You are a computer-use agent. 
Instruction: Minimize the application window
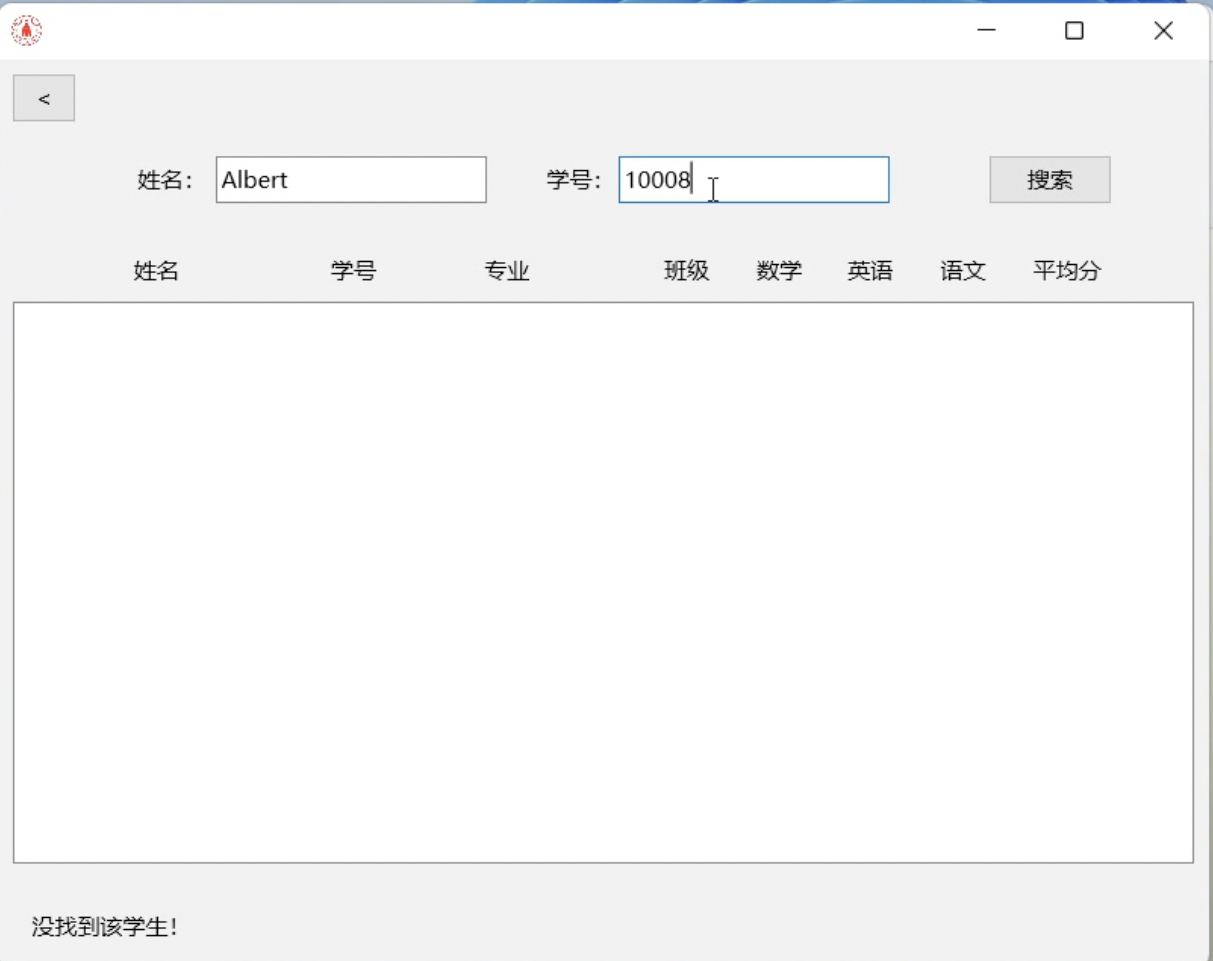pos(986,31)
